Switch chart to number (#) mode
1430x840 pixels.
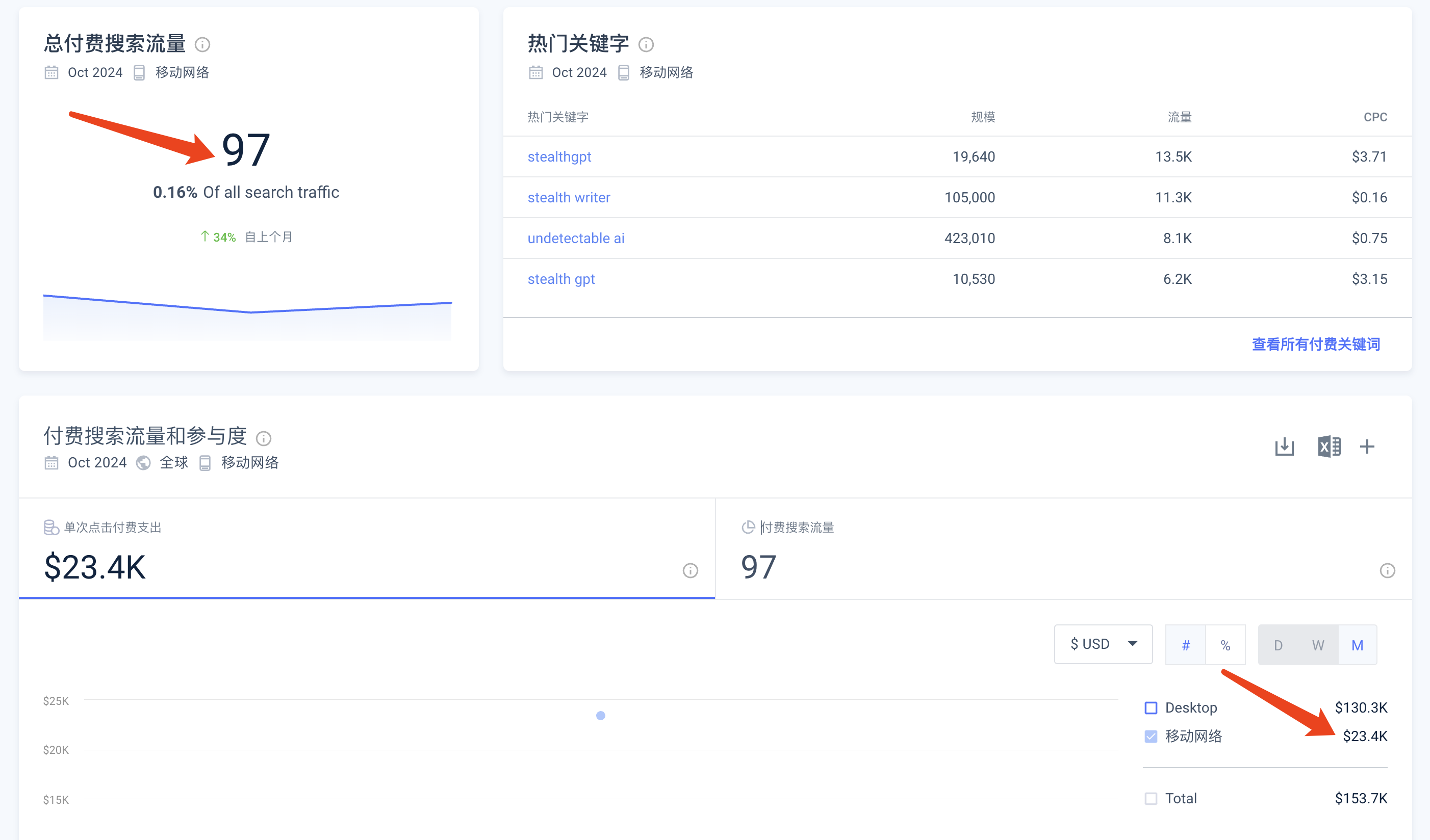[x=1185, y=645]
